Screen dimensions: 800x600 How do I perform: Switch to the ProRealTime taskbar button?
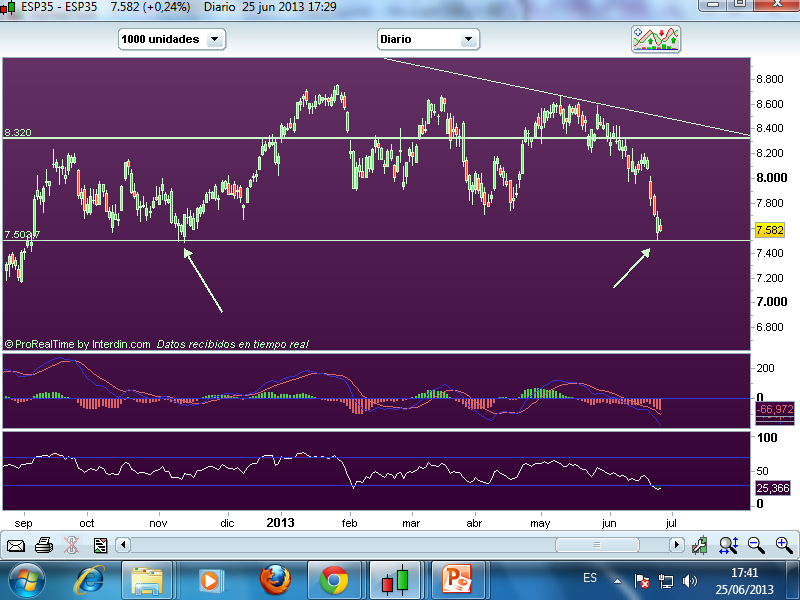tap(395, 581)
